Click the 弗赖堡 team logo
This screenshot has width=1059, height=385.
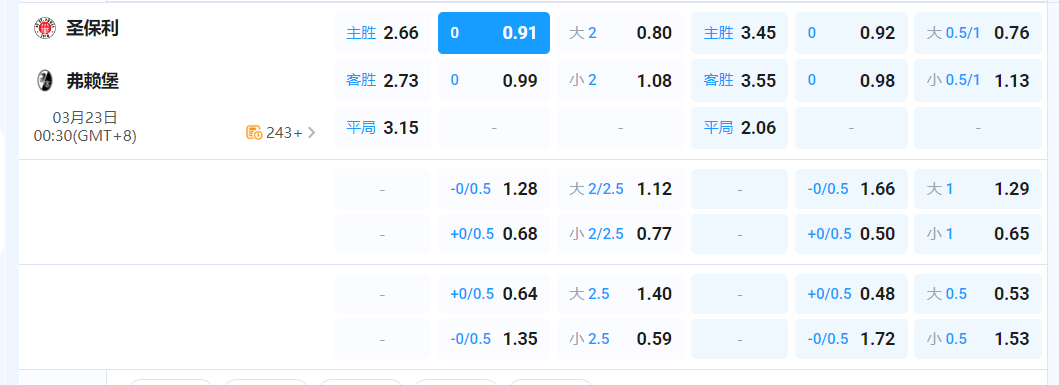pyautogui.click(x=45, y=81)
